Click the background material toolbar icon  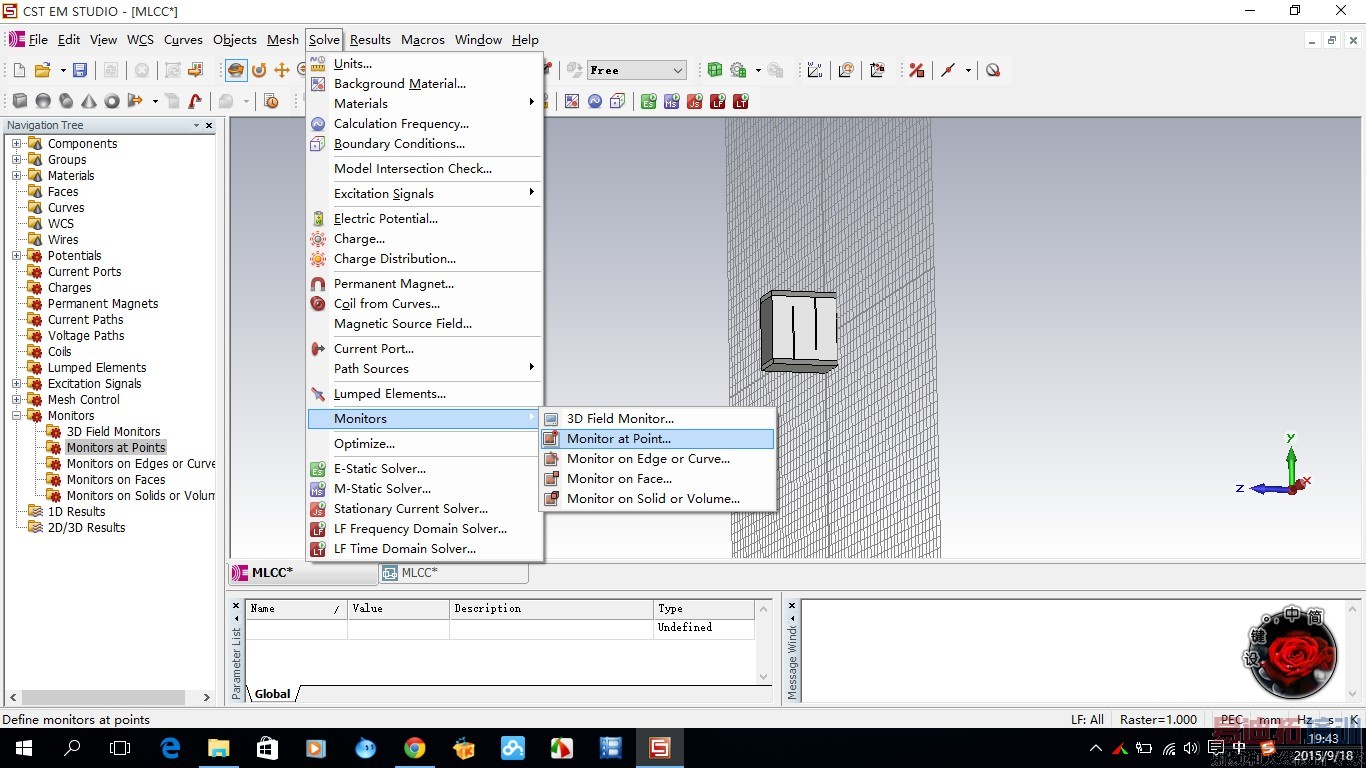572,101
